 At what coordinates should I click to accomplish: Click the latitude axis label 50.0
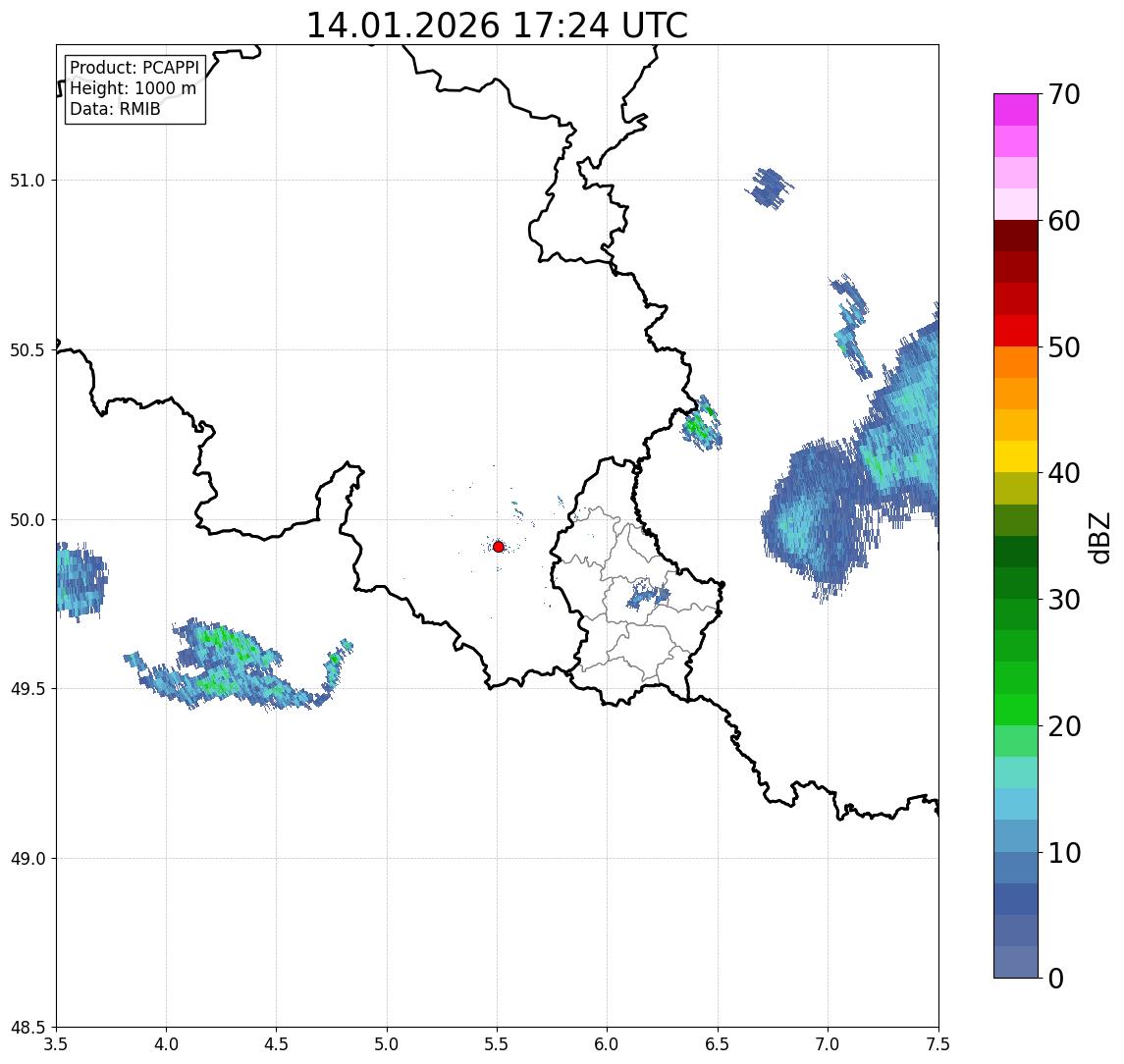(27, 520)
